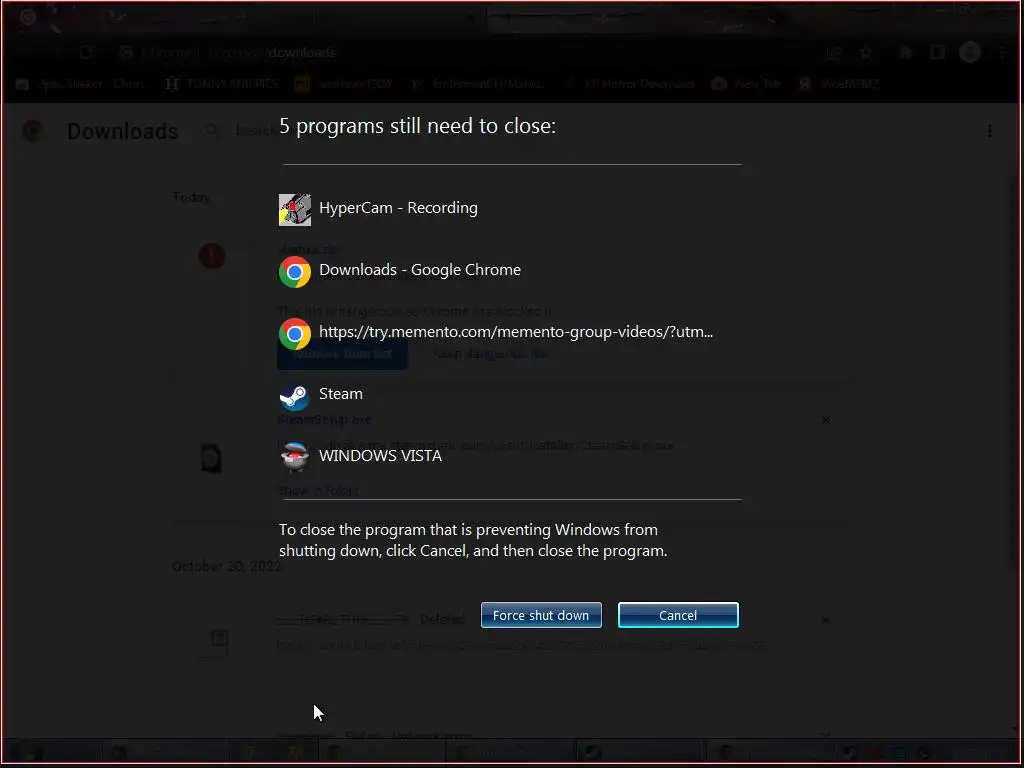Image resolution: width=1024 pixels, height=768 pixels.
Task: Select the 'WINDOWS VISTA' entry text
Action: point(380,456)
